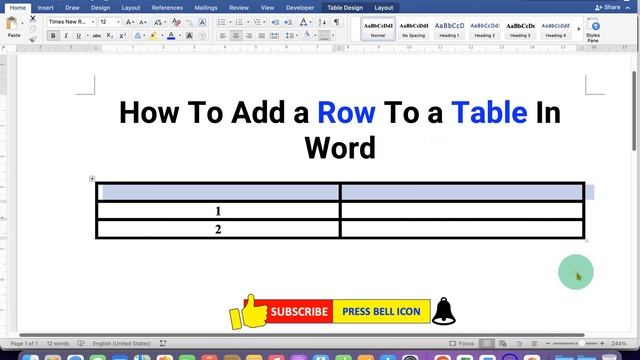640x360 pixels.
Task: Justify paragraph text
Action: (x=262, y=36)
